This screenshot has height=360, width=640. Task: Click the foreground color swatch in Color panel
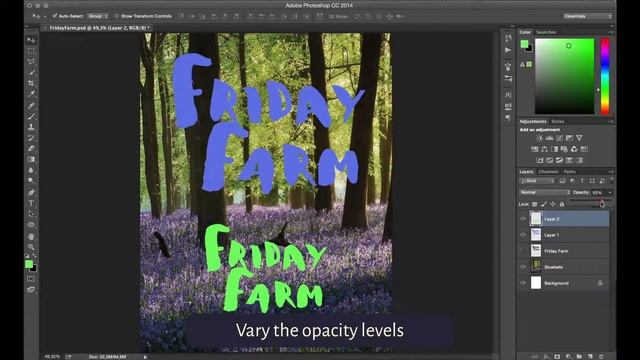[x=524, y=44]
